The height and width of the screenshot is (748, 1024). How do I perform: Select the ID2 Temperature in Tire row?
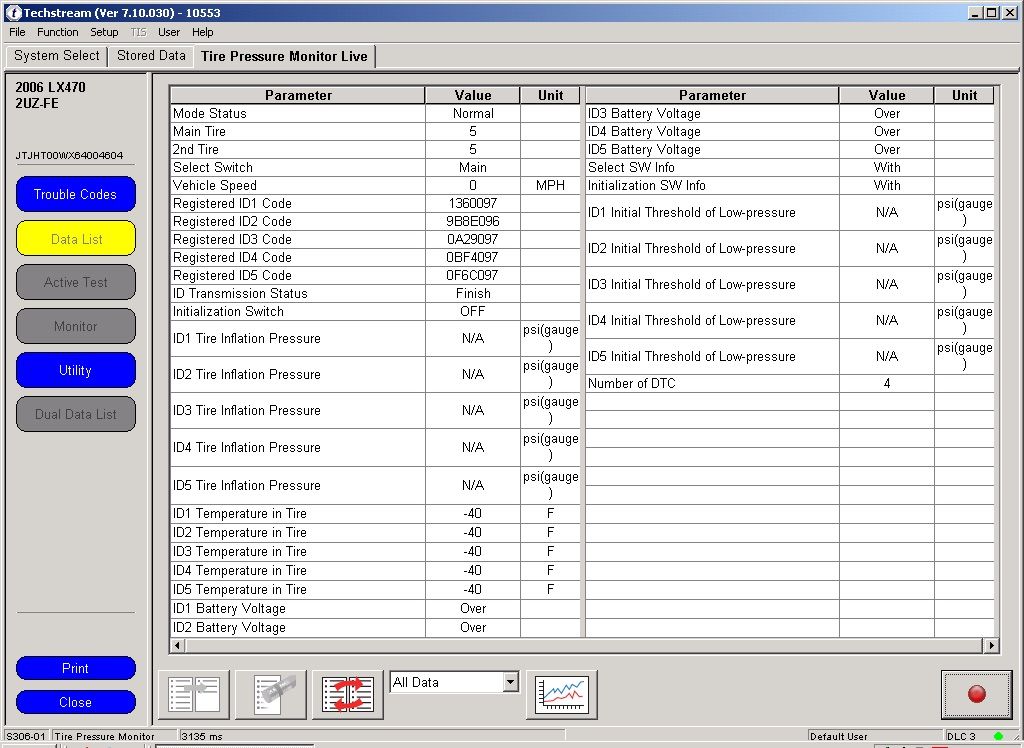coord(376,532)
